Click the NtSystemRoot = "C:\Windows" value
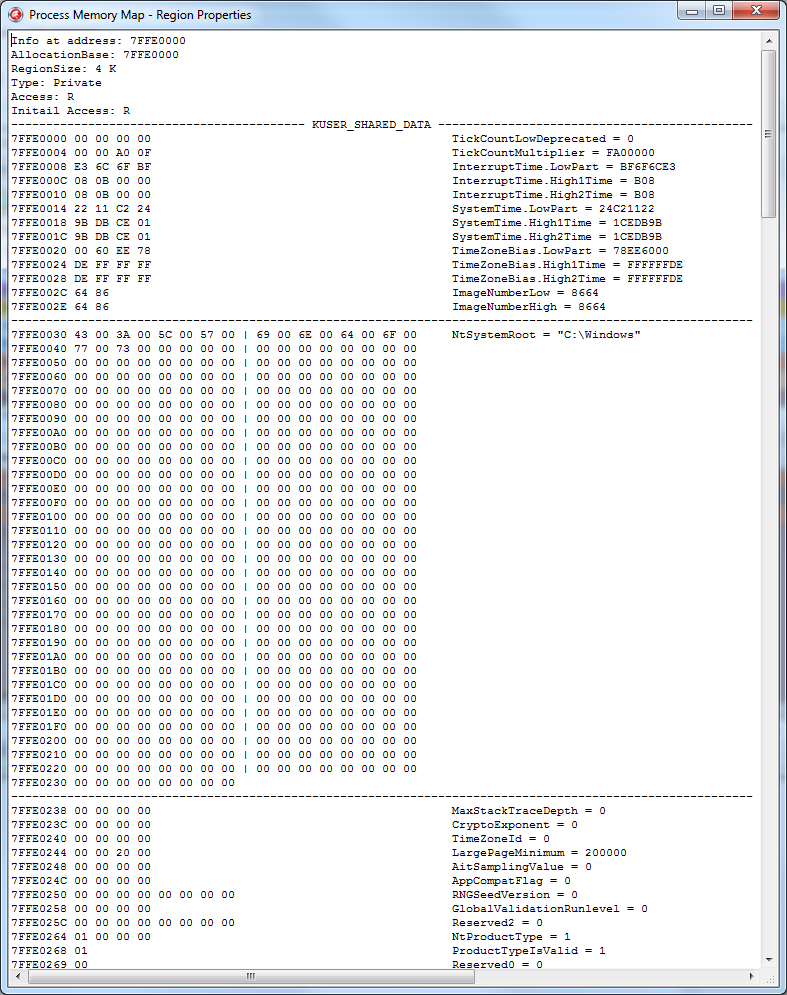787x995 pixels. tap(546, 334)
